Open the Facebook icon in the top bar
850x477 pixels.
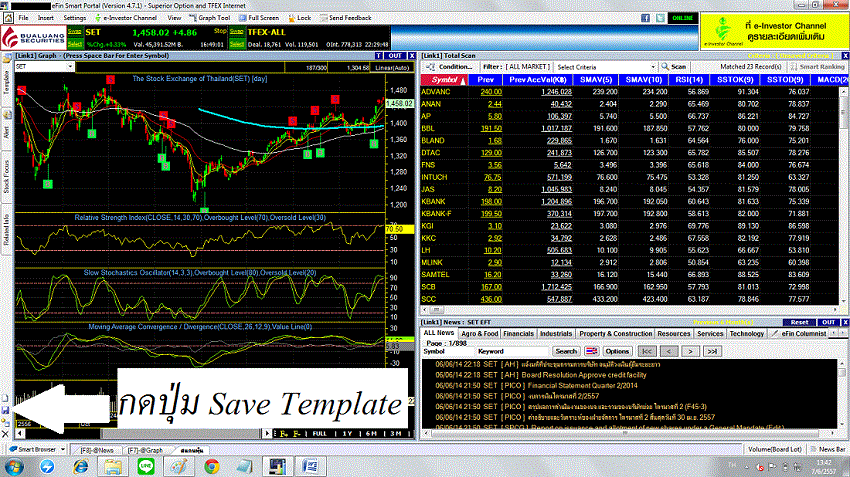tap(645, 18)
